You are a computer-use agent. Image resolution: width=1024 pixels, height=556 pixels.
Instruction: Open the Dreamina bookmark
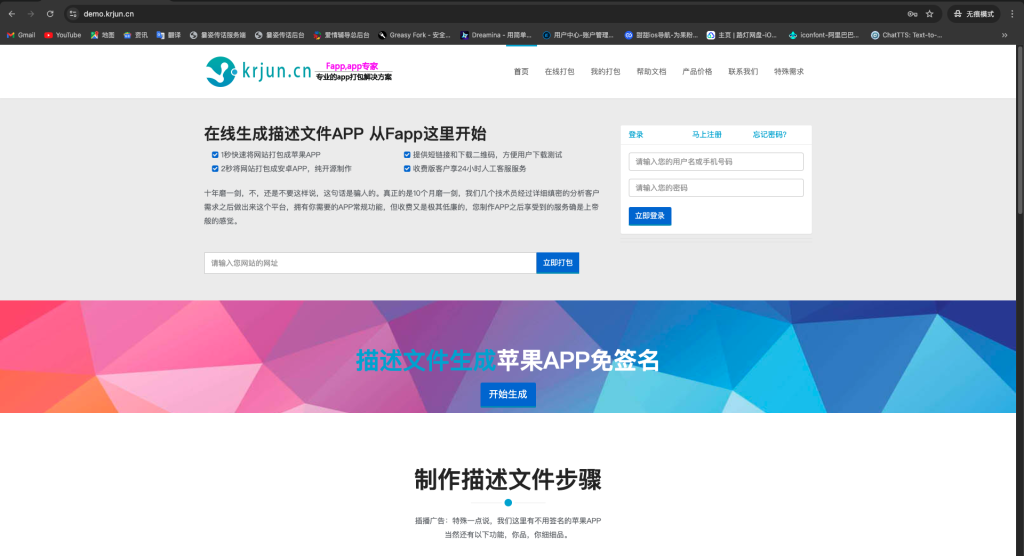[496, 35]
